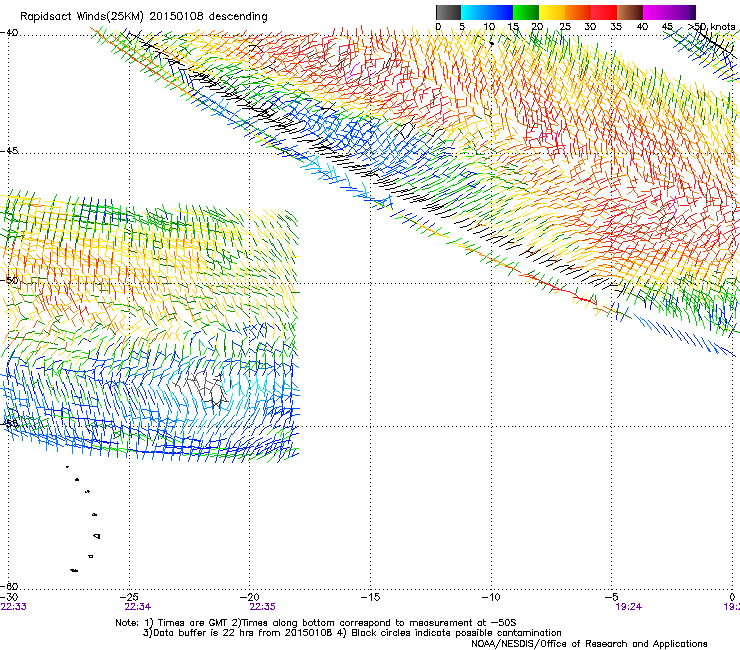
Task: Click the latitude axis label '-60'
Action: point(9,586)
